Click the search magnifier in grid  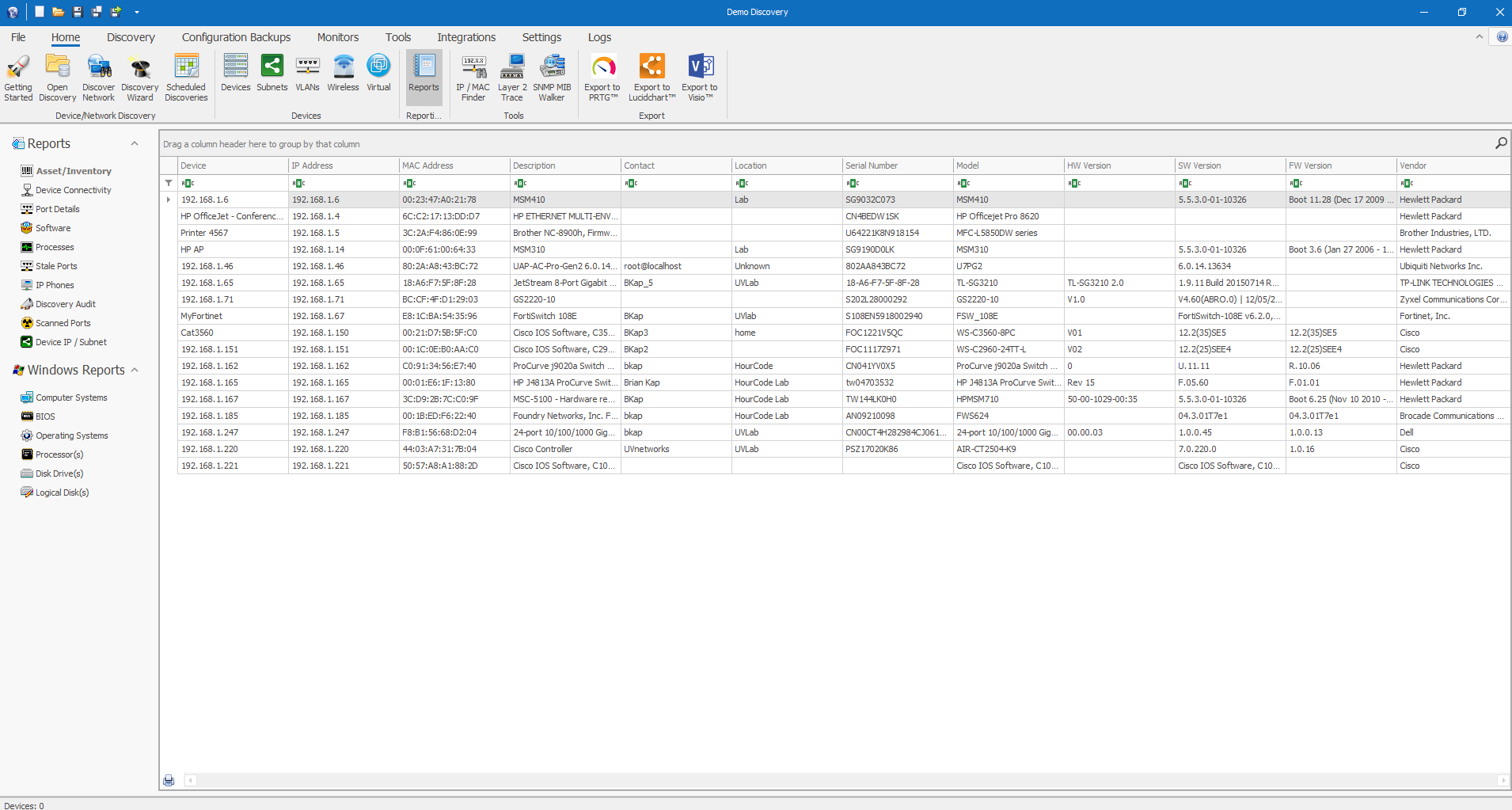(1501, 143)
